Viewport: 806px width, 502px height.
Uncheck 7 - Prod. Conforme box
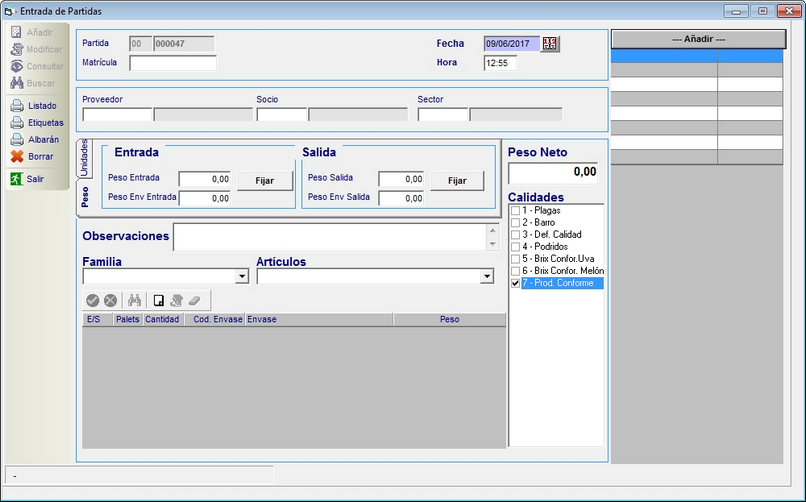pyautogui.click(x=515, y=283)
